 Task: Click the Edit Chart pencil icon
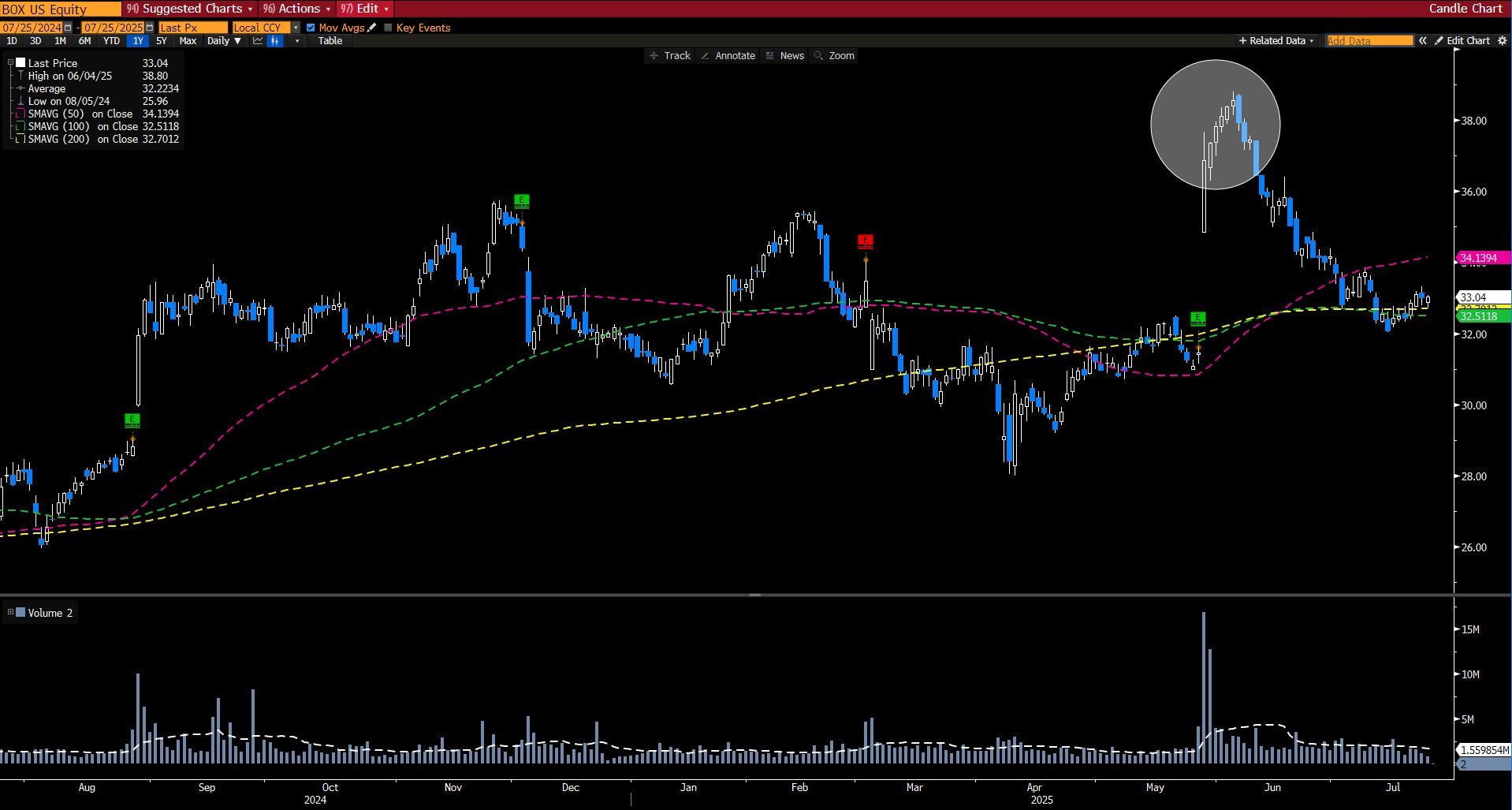pyautogui.click(x=1439, y=41)
